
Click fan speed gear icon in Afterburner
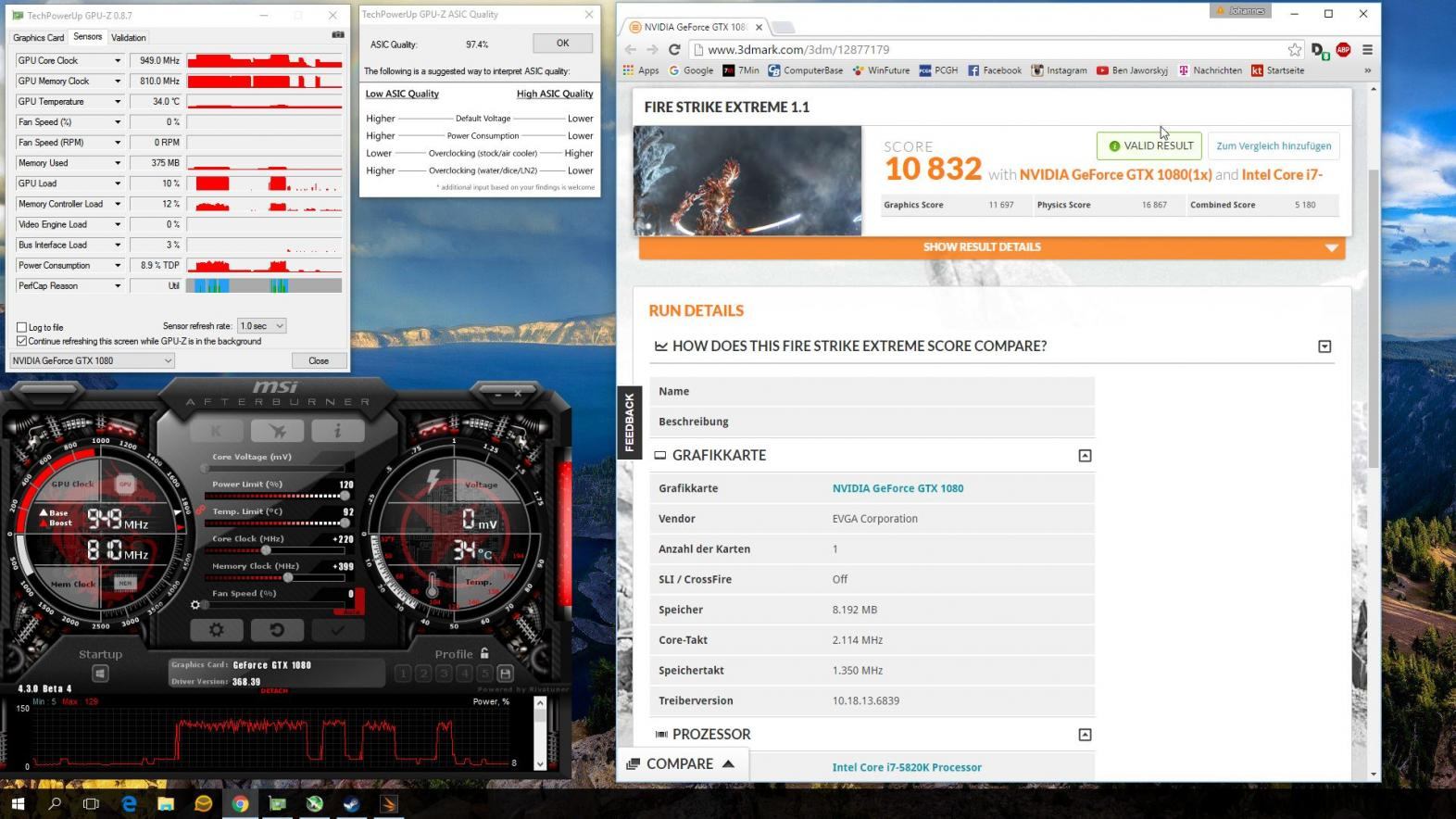coord(195,605)
